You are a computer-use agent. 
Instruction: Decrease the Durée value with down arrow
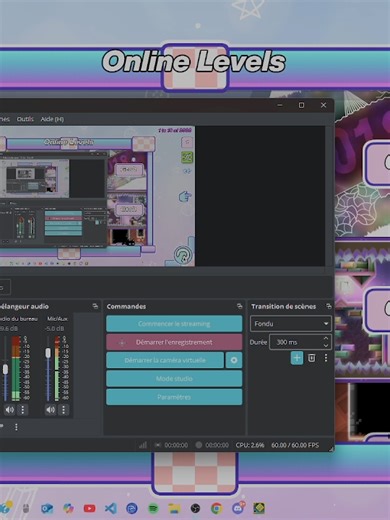tap(326, 346)
